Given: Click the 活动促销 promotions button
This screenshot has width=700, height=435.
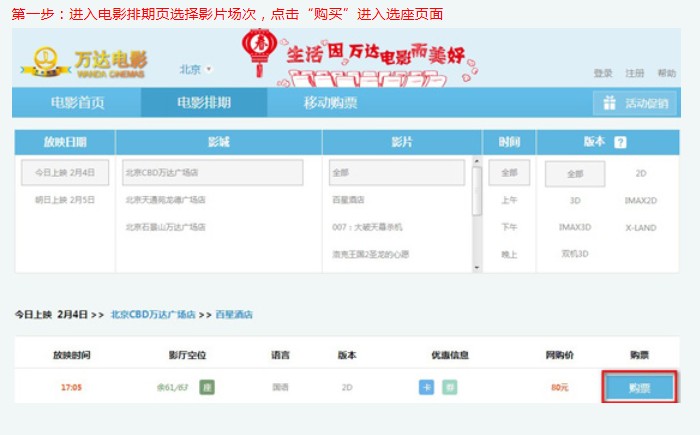Looking at the screenshot, I should tap(634, 103).
